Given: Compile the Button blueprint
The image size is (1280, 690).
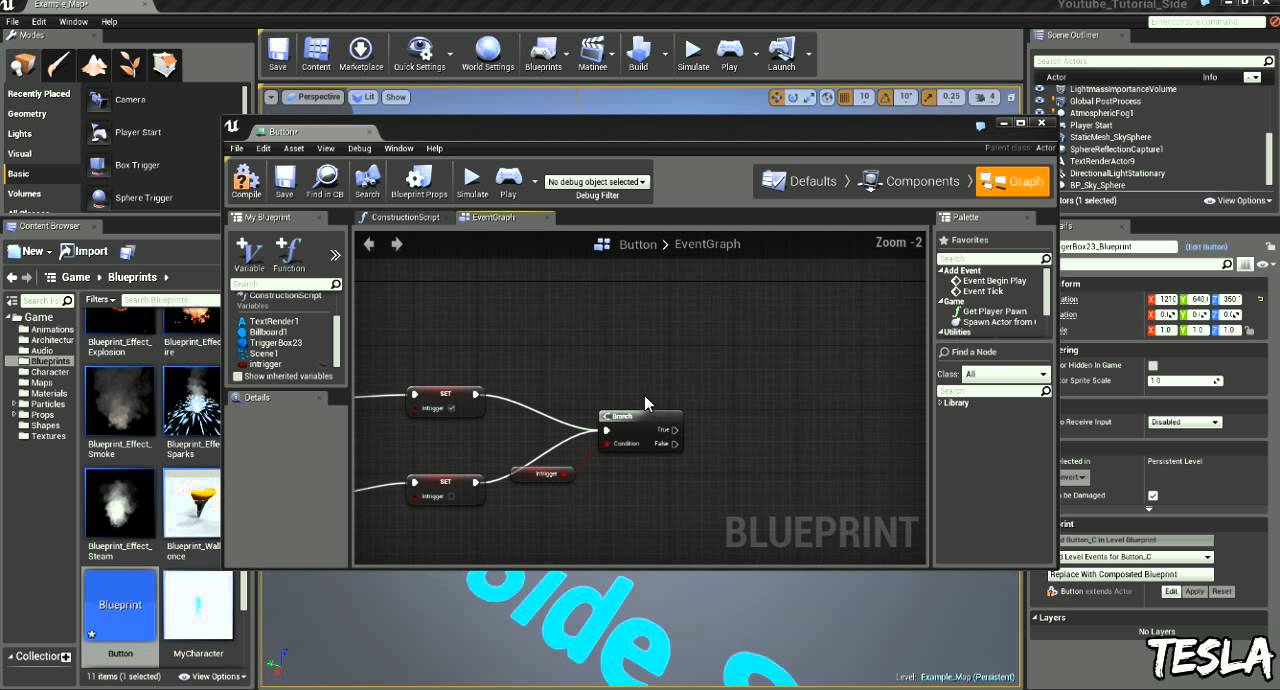Looking at the screenshot, I should click(x=246, y=181).
